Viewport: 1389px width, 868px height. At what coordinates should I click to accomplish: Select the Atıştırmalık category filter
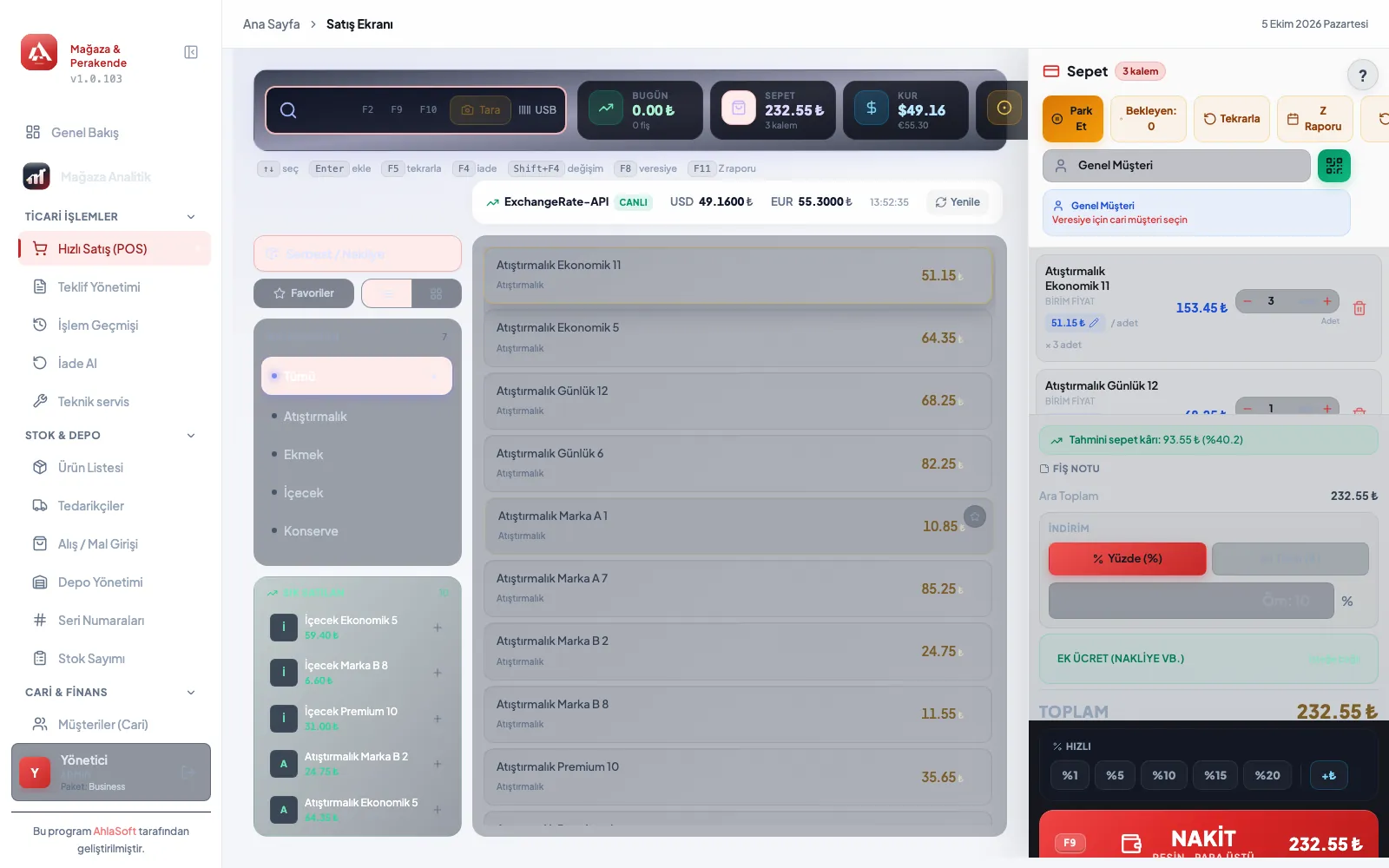[x=357, y=417]
